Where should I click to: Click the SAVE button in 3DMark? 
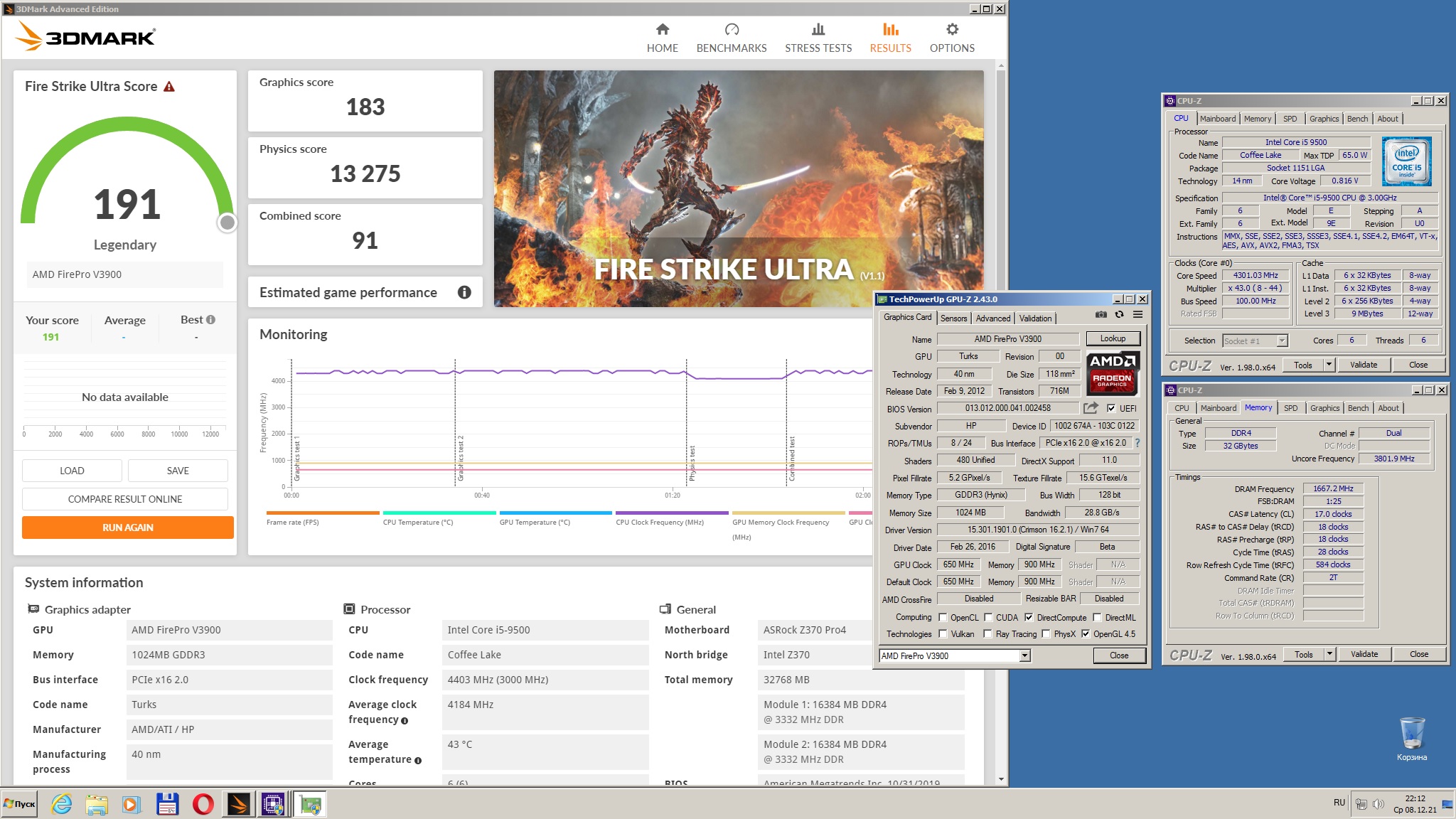pos(178,471)
